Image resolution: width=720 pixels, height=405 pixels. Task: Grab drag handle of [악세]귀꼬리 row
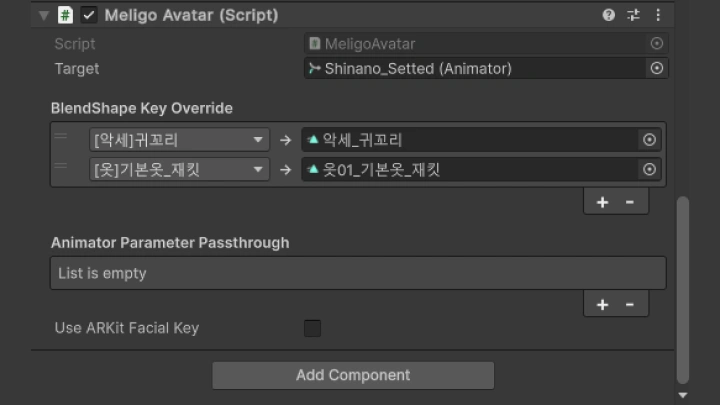61,138
